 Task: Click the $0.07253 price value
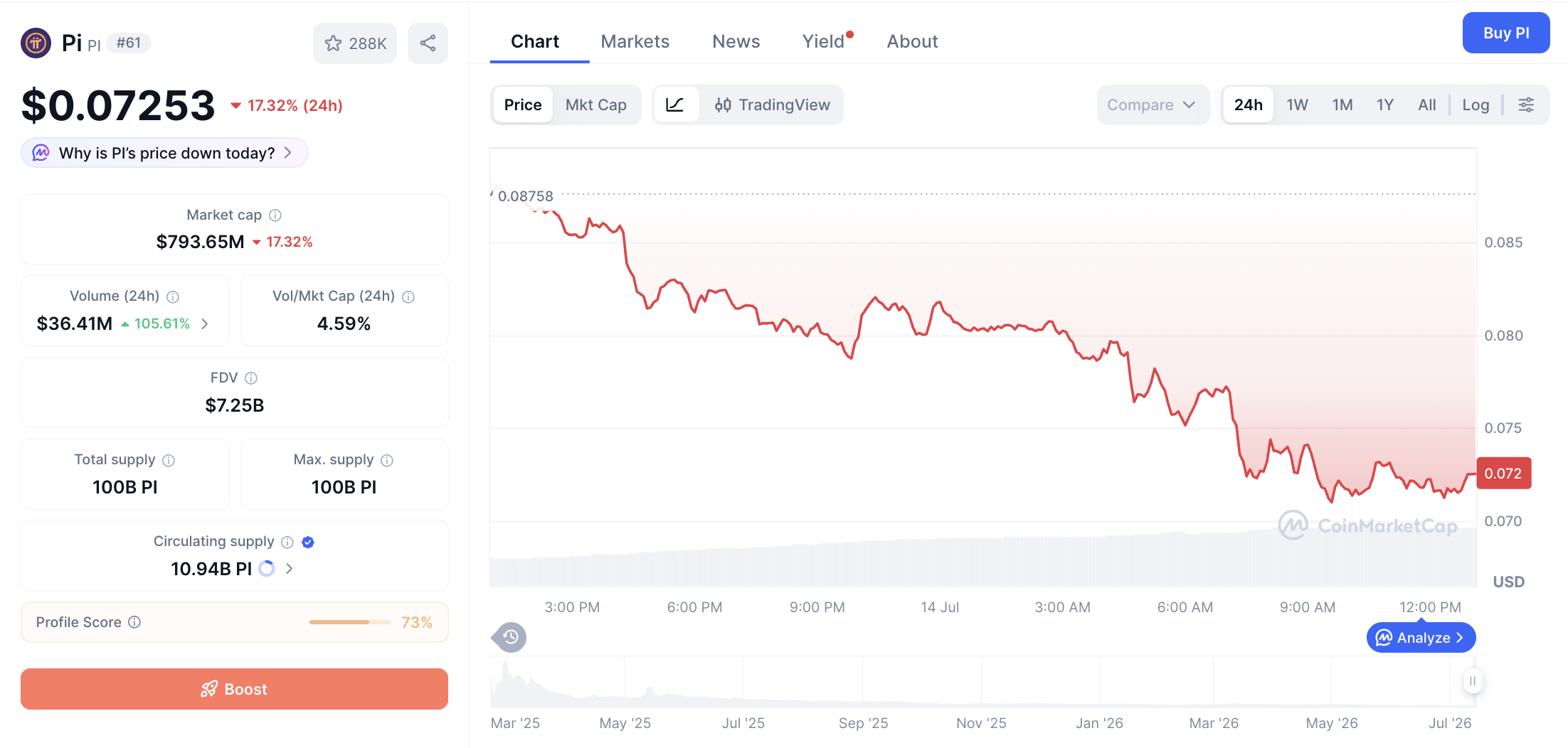tap(118, 105)
